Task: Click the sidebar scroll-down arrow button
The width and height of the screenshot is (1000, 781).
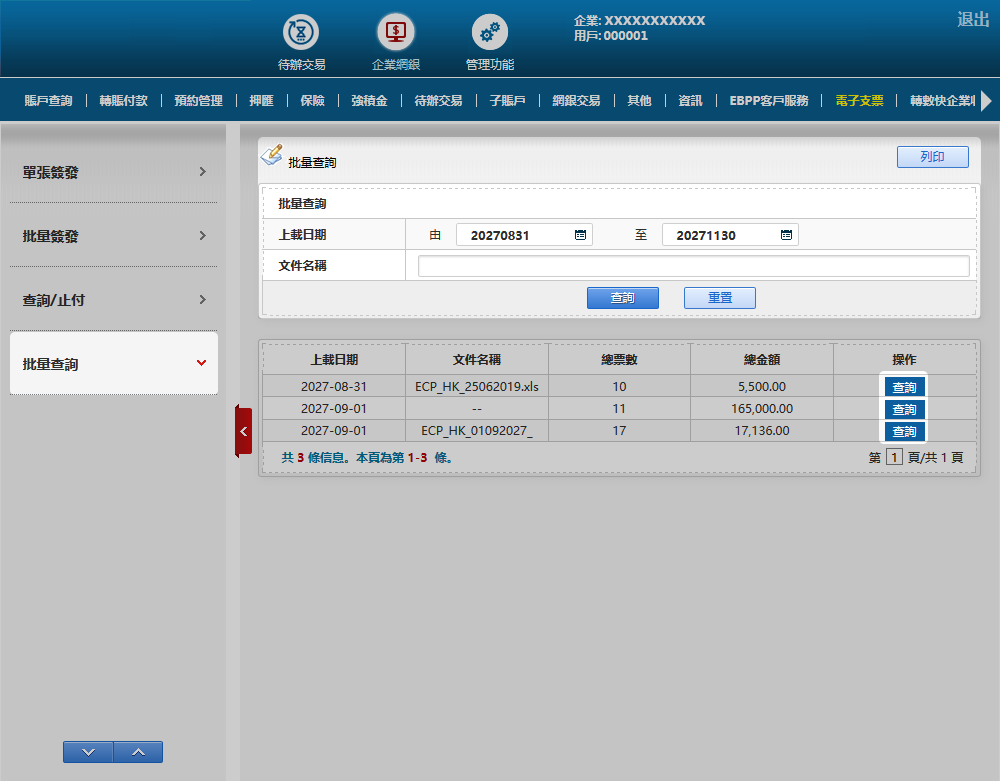Action: [88, 752]
